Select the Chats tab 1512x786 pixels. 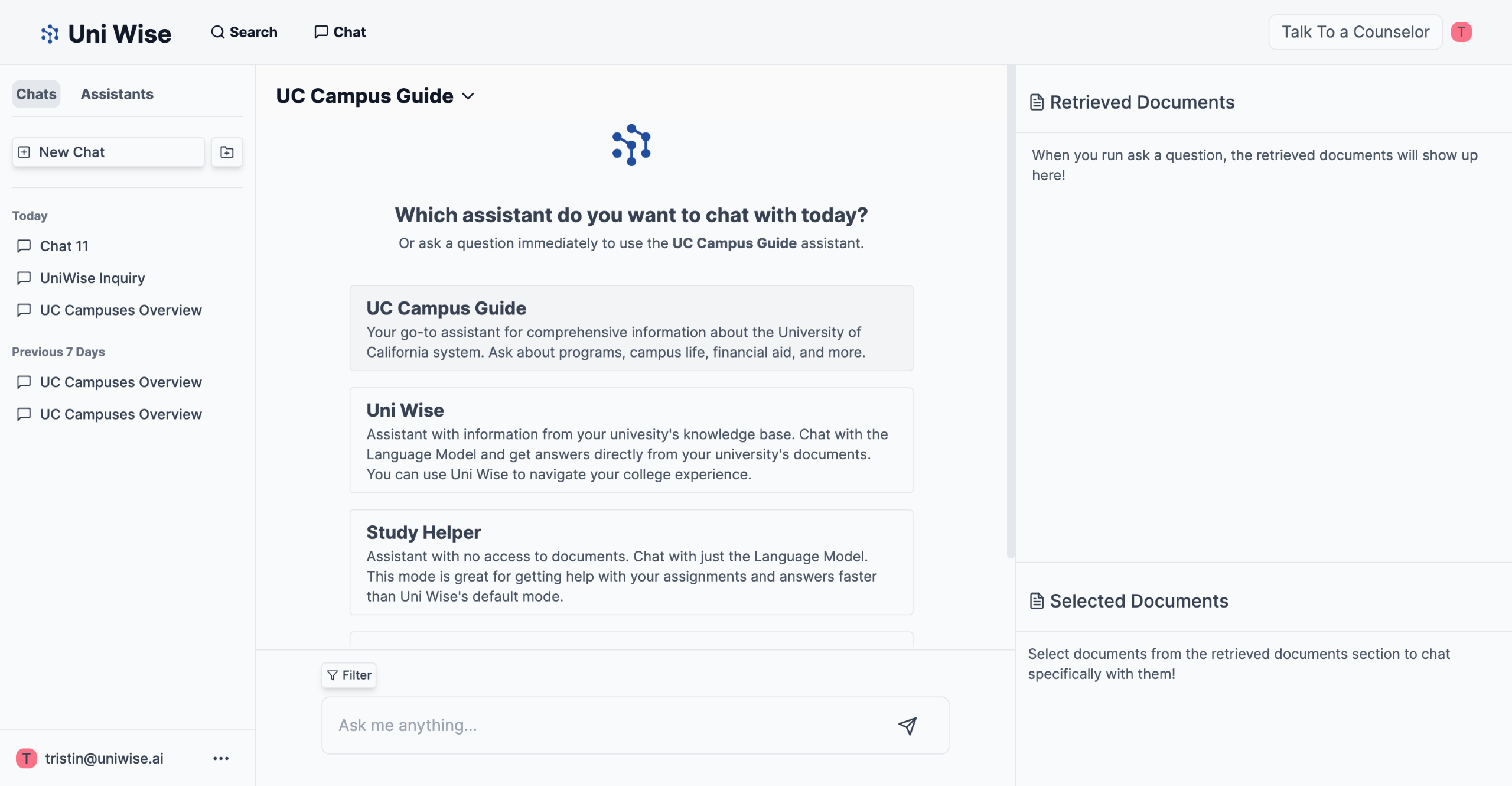pyautogui.click(x=36, y=94)
